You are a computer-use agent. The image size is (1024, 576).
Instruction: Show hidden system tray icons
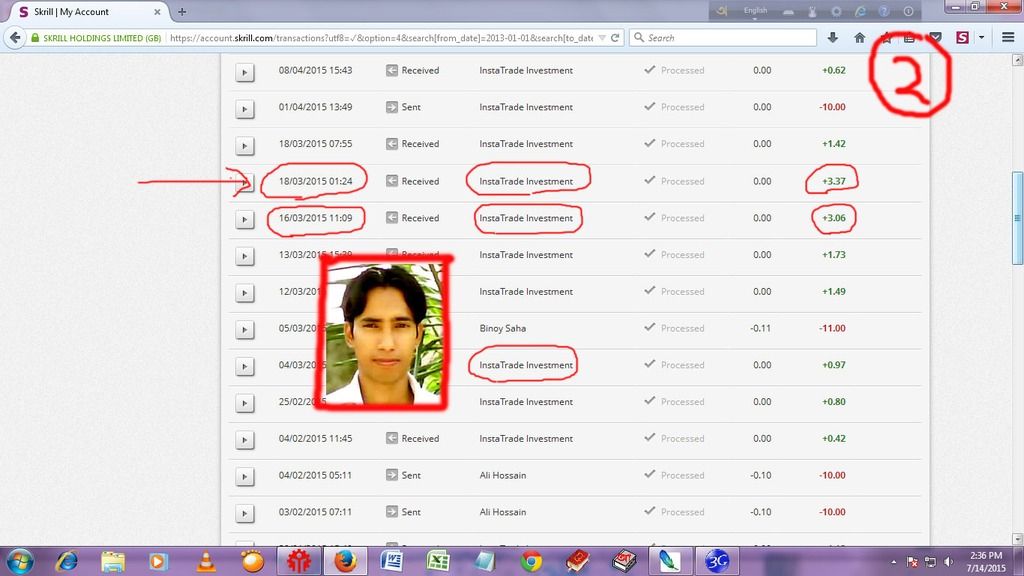(893, 562)
